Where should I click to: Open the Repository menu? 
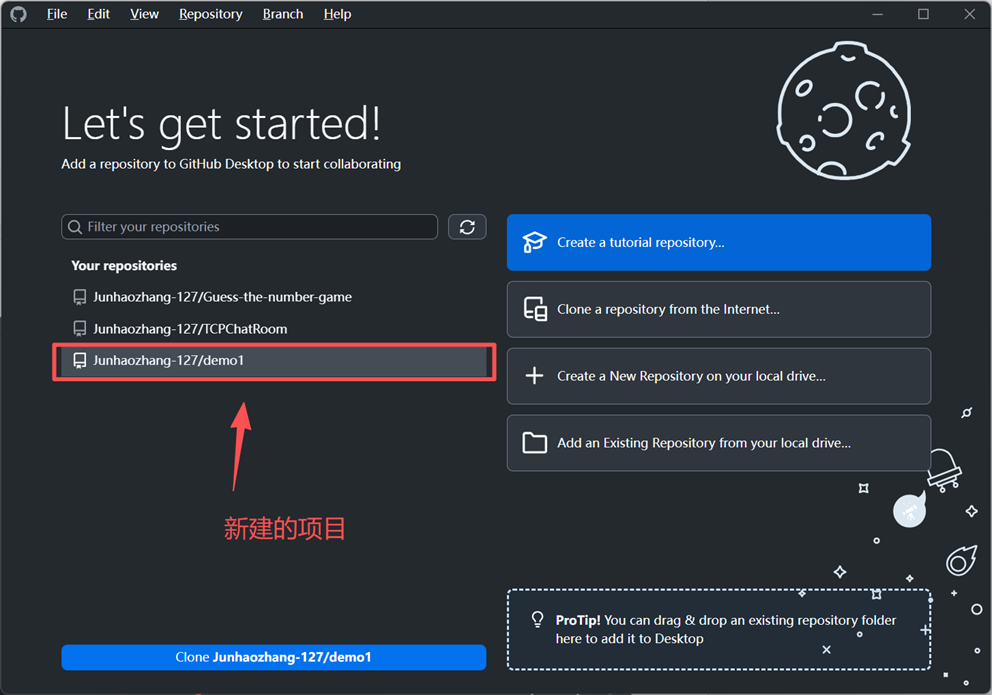coord(211,14)
